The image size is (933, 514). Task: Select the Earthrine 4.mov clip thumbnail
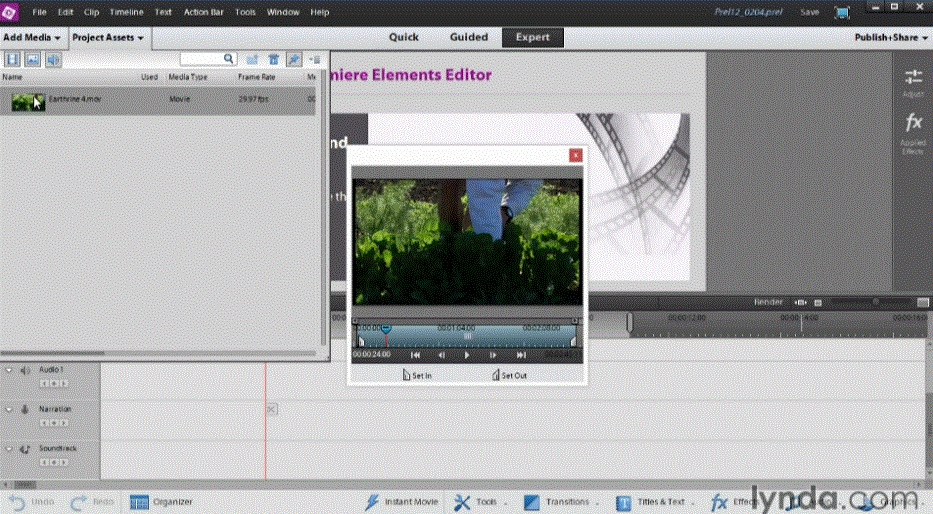(28, 102)
